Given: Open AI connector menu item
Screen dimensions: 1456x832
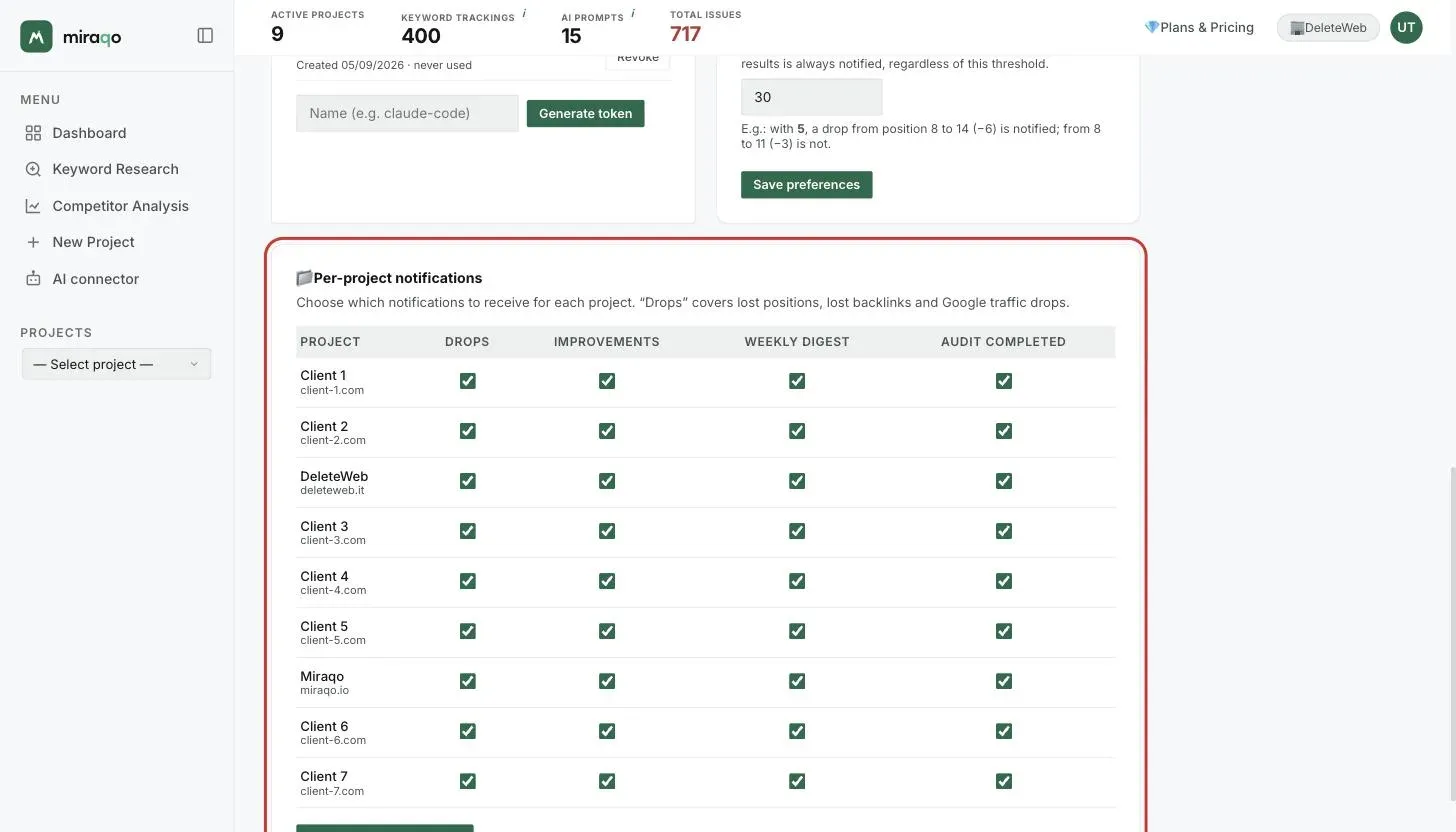Looking at the screenshot, I should [95, 279].
